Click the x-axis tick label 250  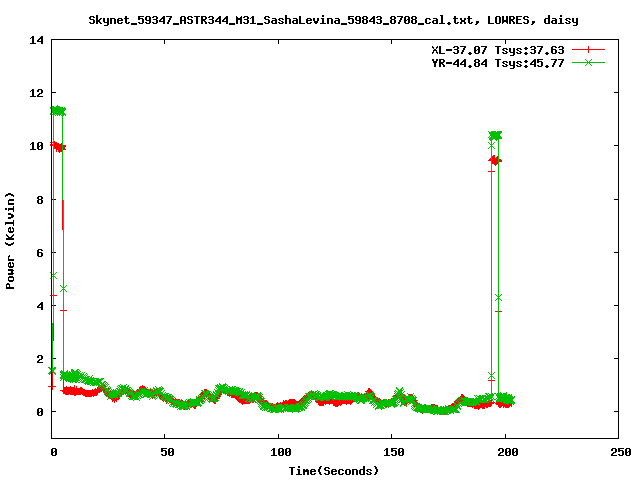click(620, 452)
